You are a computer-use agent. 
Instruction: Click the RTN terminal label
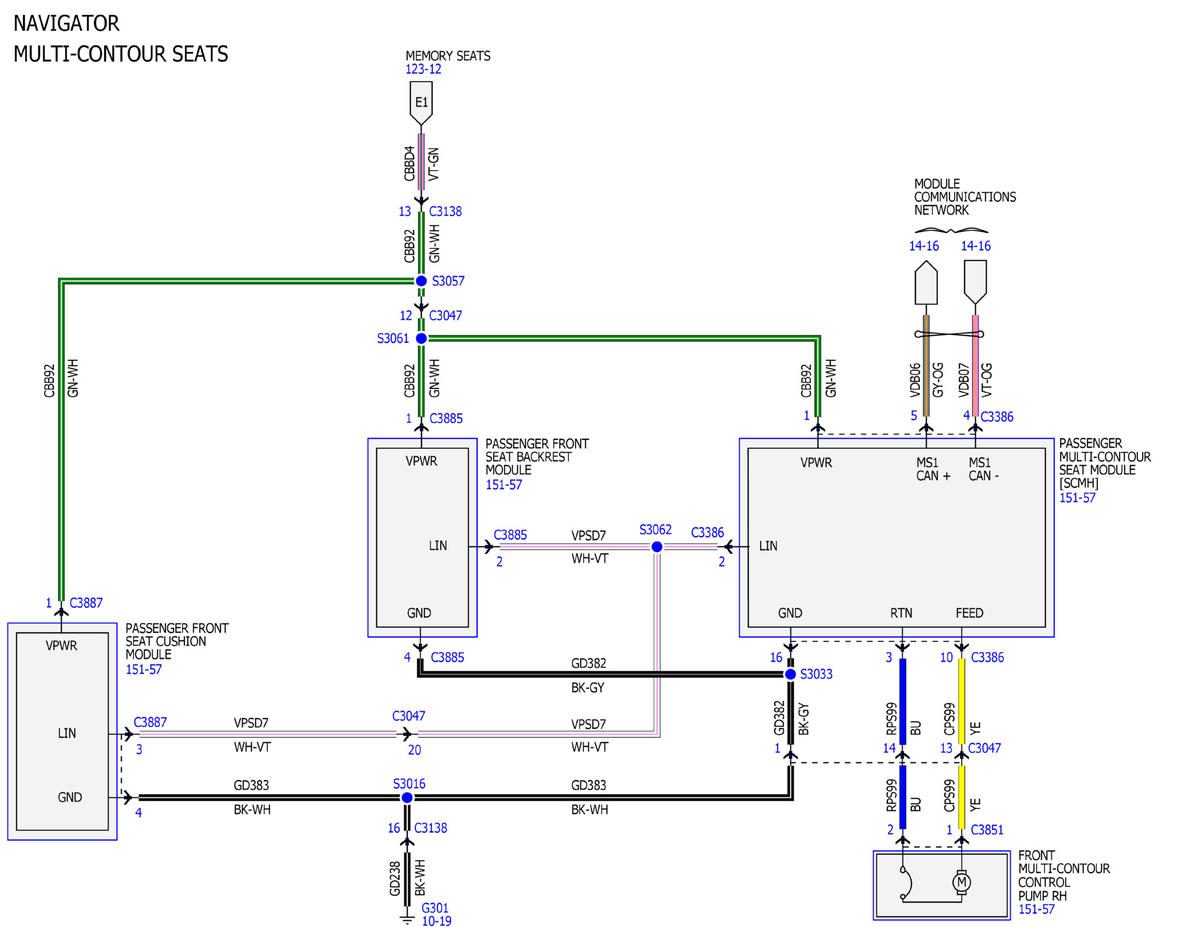point(901,613)
